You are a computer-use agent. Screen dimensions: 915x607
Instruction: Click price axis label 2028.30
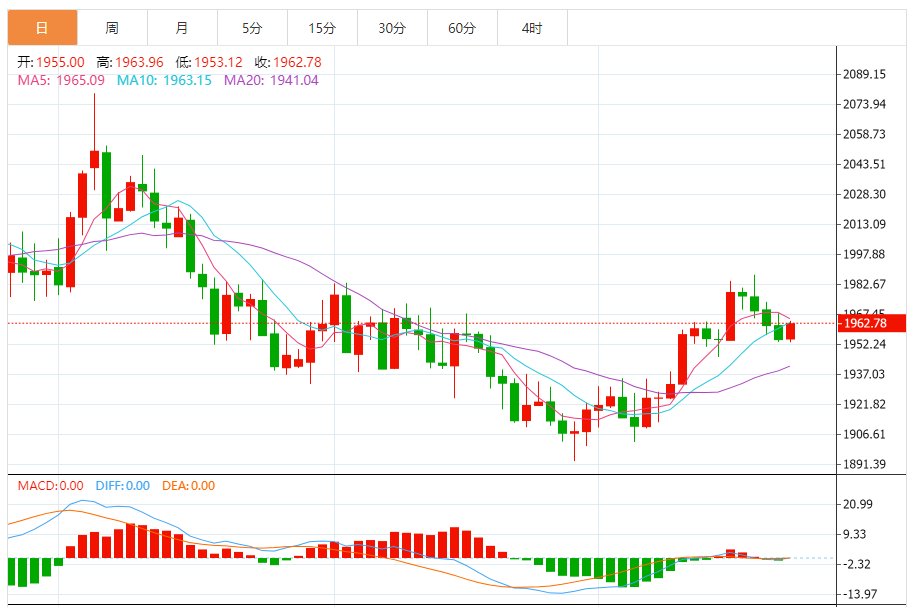click(x=864, y=194)
